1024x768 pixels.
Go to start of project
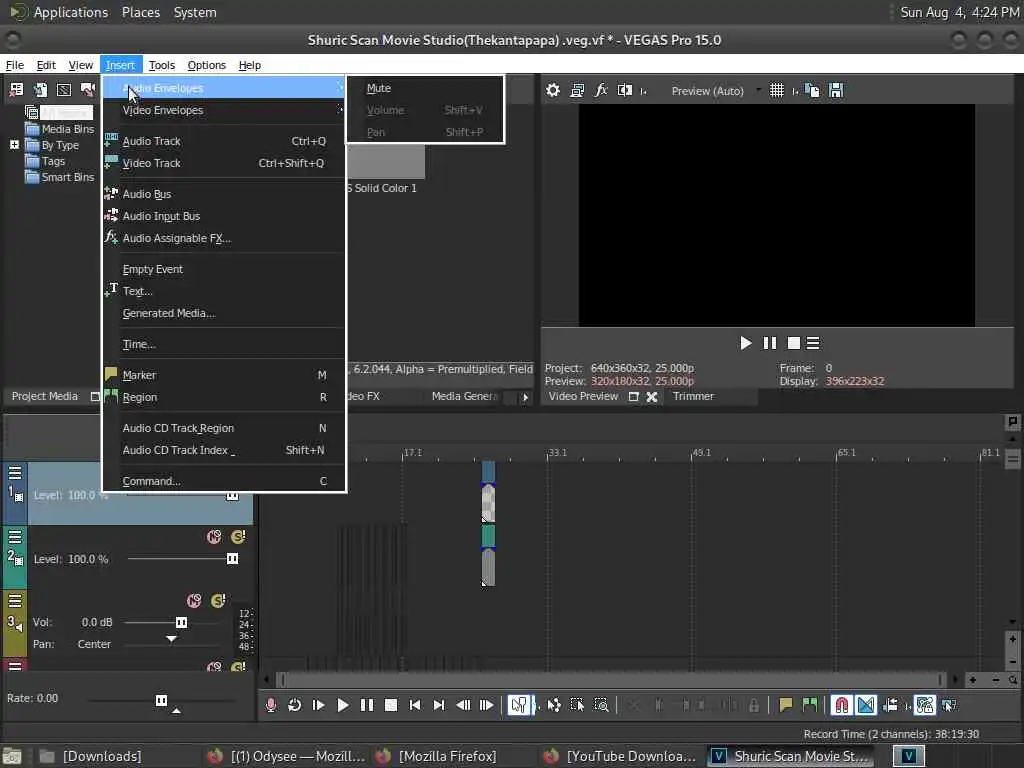[x=415, y=705]
